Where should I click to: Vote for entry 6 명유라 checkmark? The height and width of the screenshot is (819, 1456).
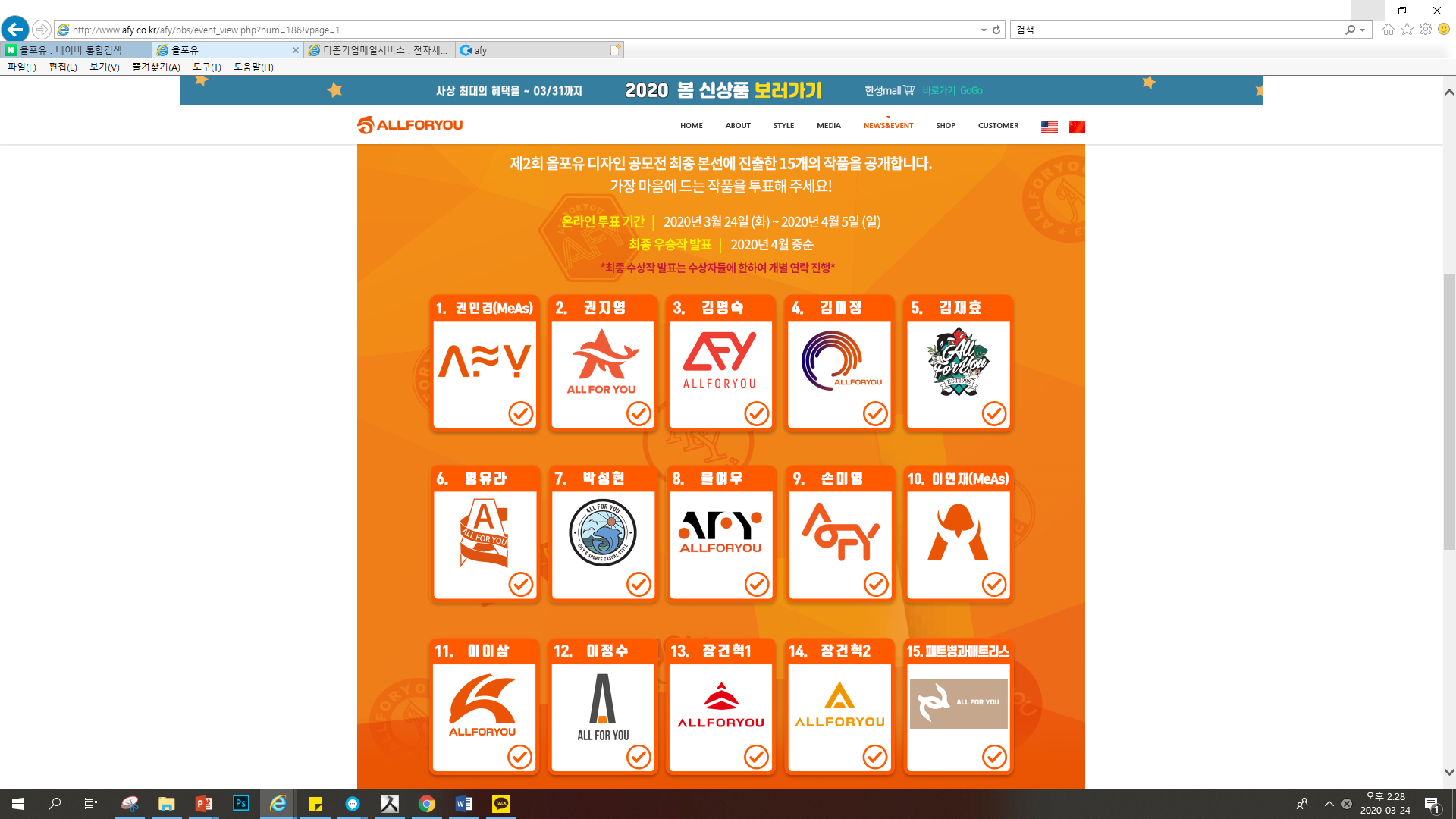pos(520,584)
